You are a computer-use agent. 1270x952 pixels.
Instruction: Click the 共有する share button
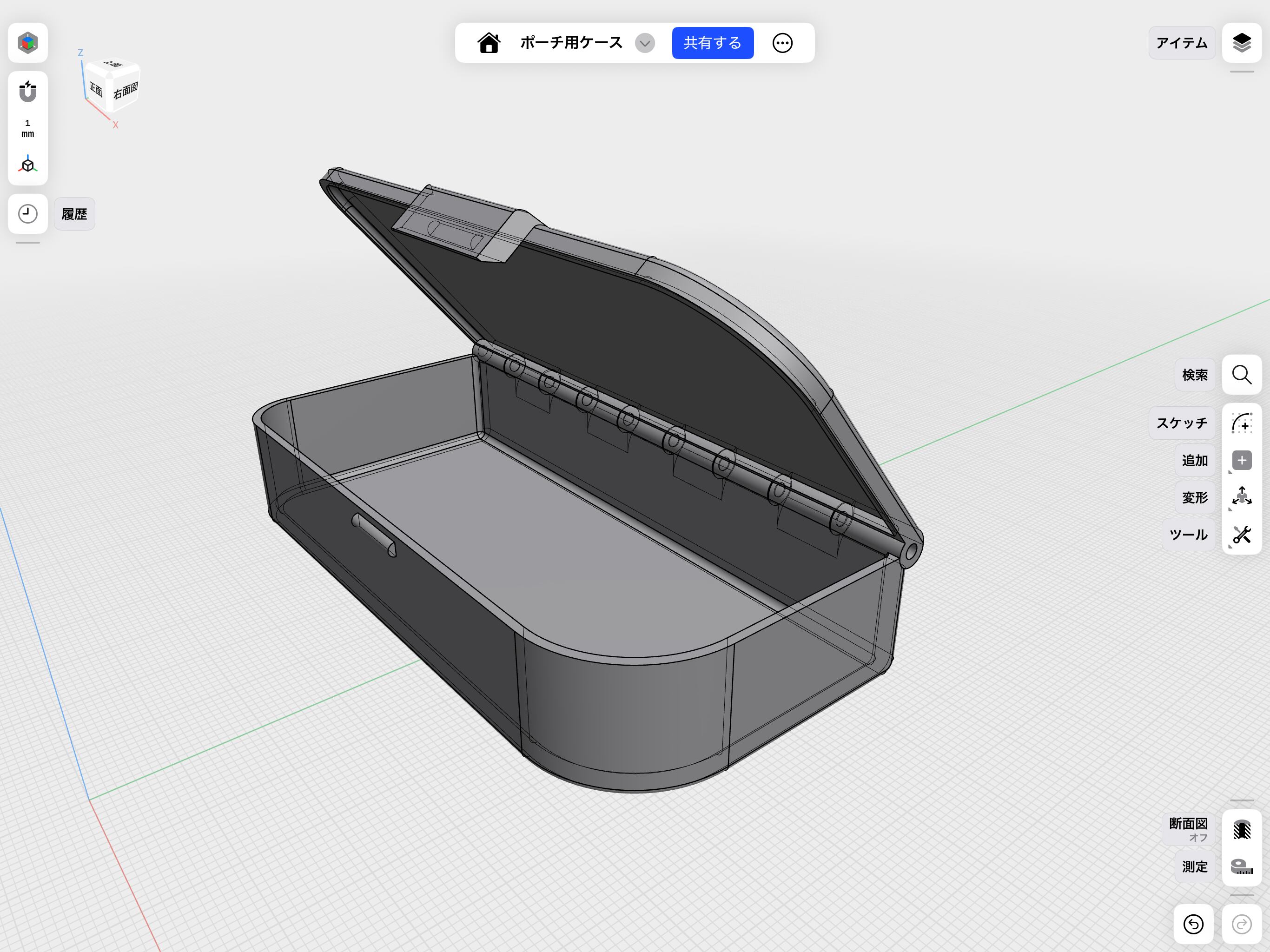click(713, 43)
